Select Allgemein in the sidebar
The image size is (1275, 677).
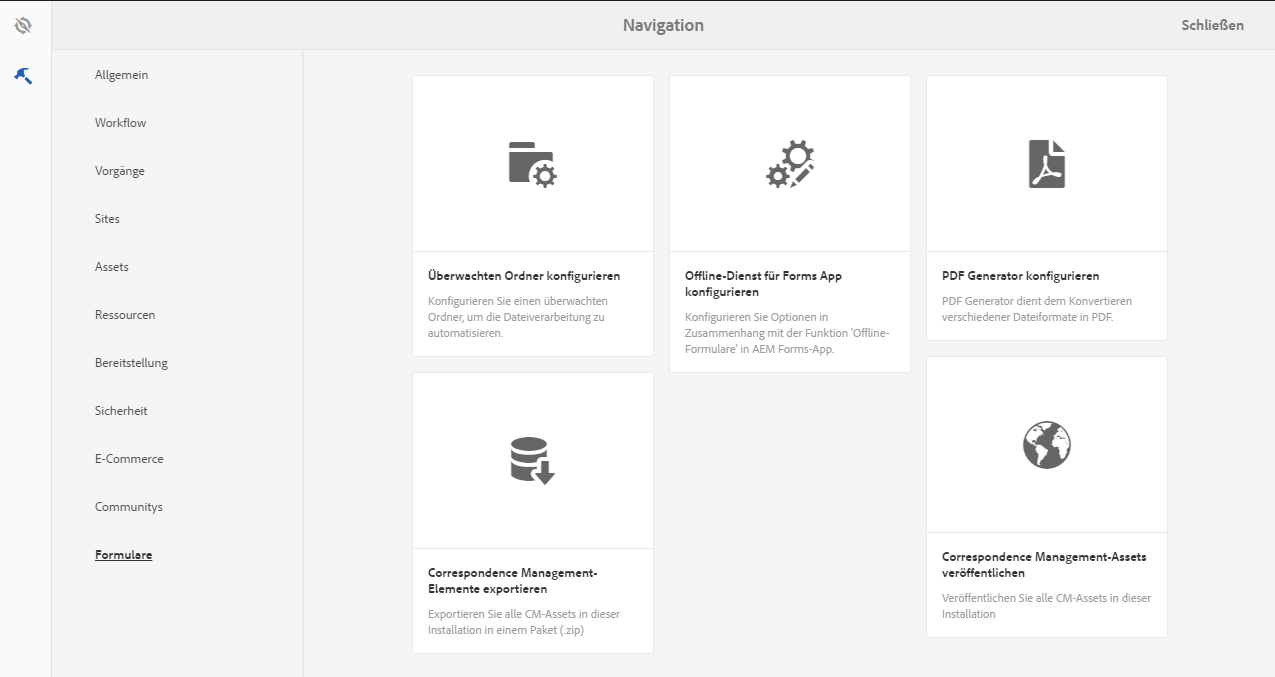(121, 75)
